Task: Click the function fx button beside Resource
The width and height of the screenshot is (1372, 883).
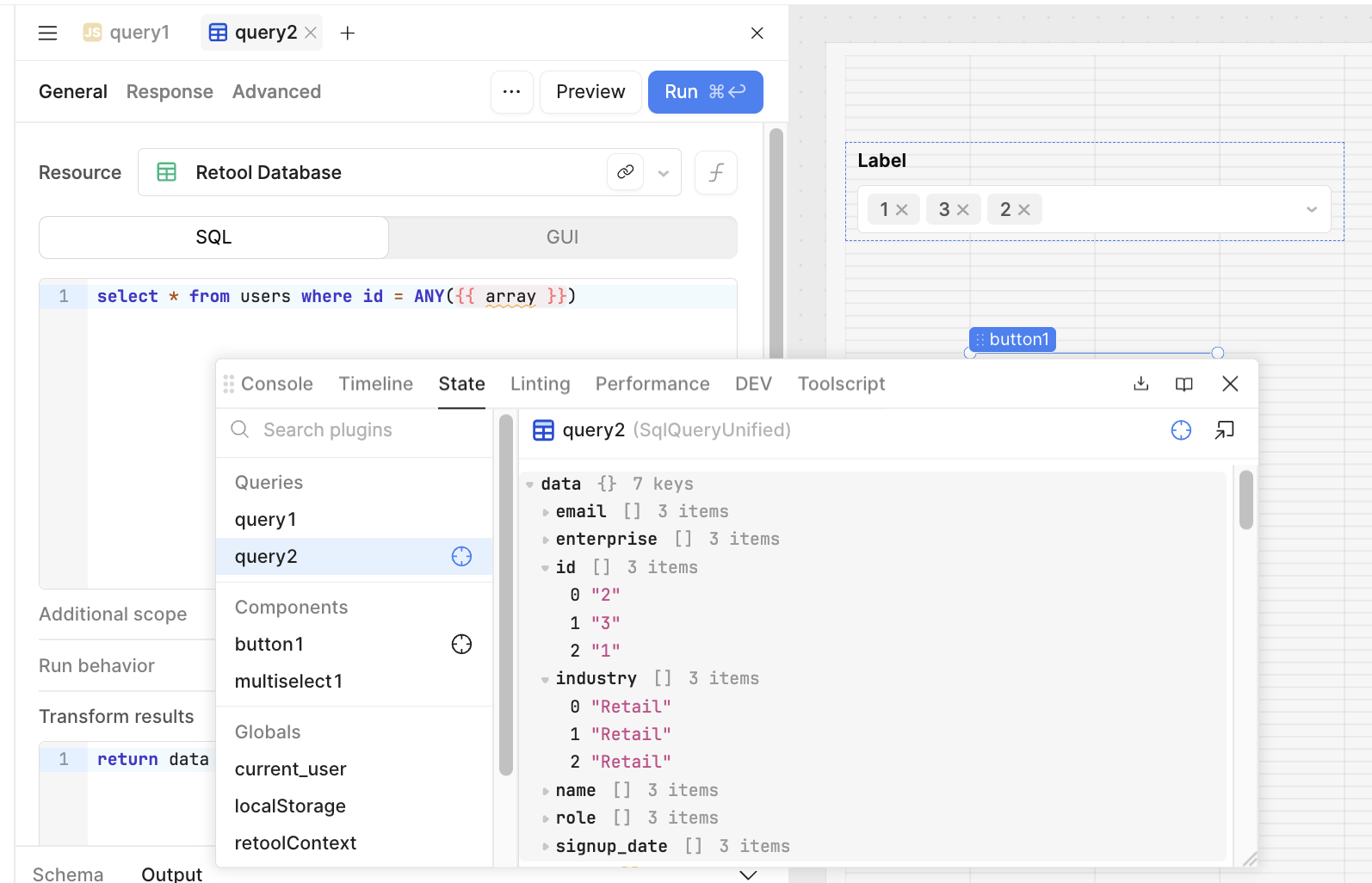Action: 716,173
